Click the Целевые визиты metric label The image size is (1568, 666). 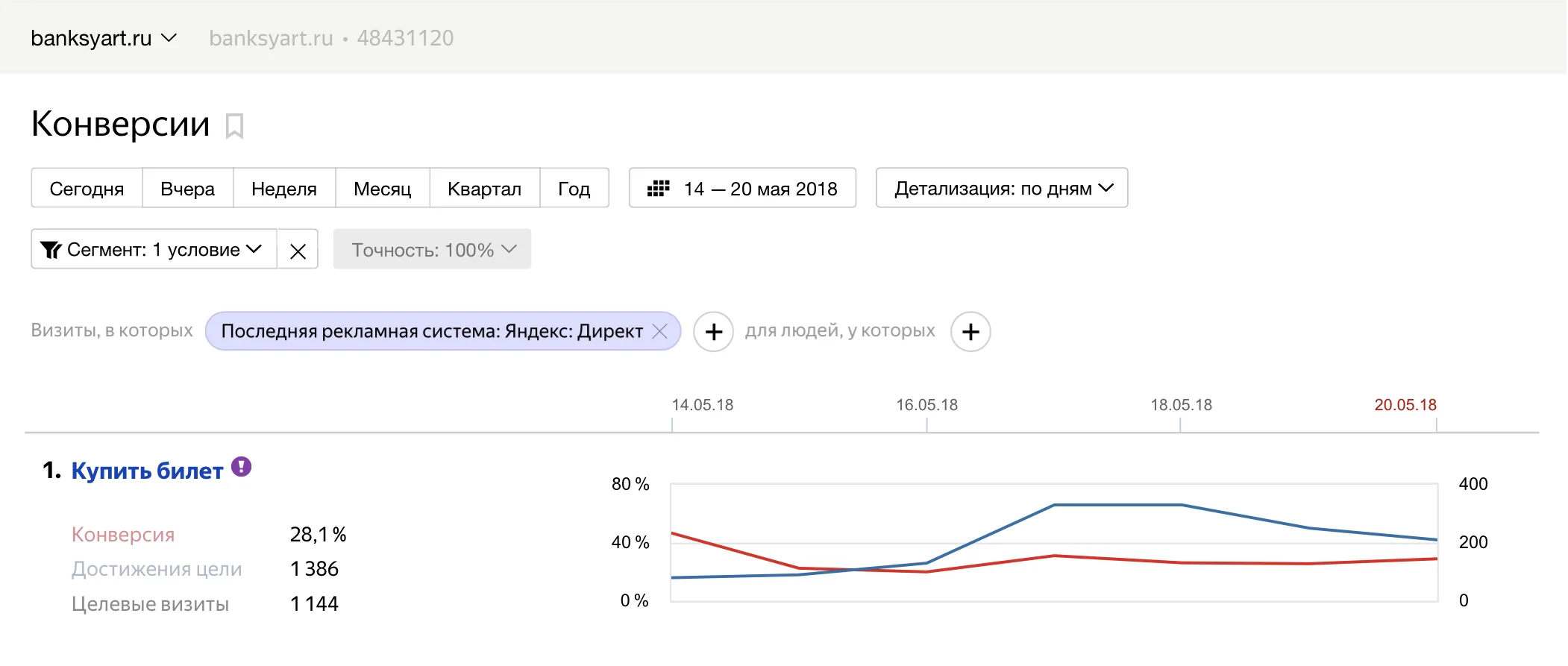coord(150,604)
